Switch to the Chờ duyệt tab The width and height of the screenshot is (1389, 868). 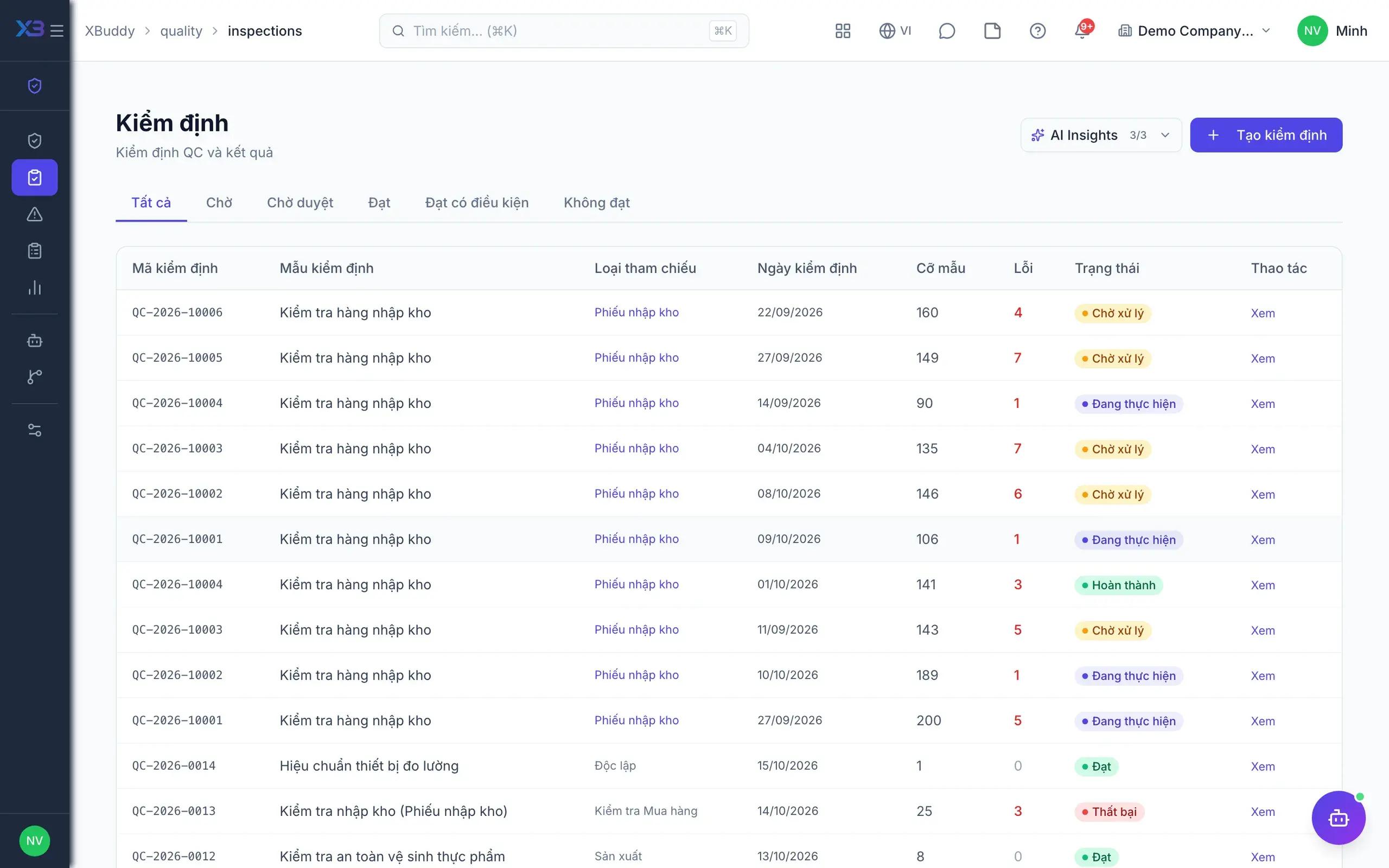coord(300,203)
